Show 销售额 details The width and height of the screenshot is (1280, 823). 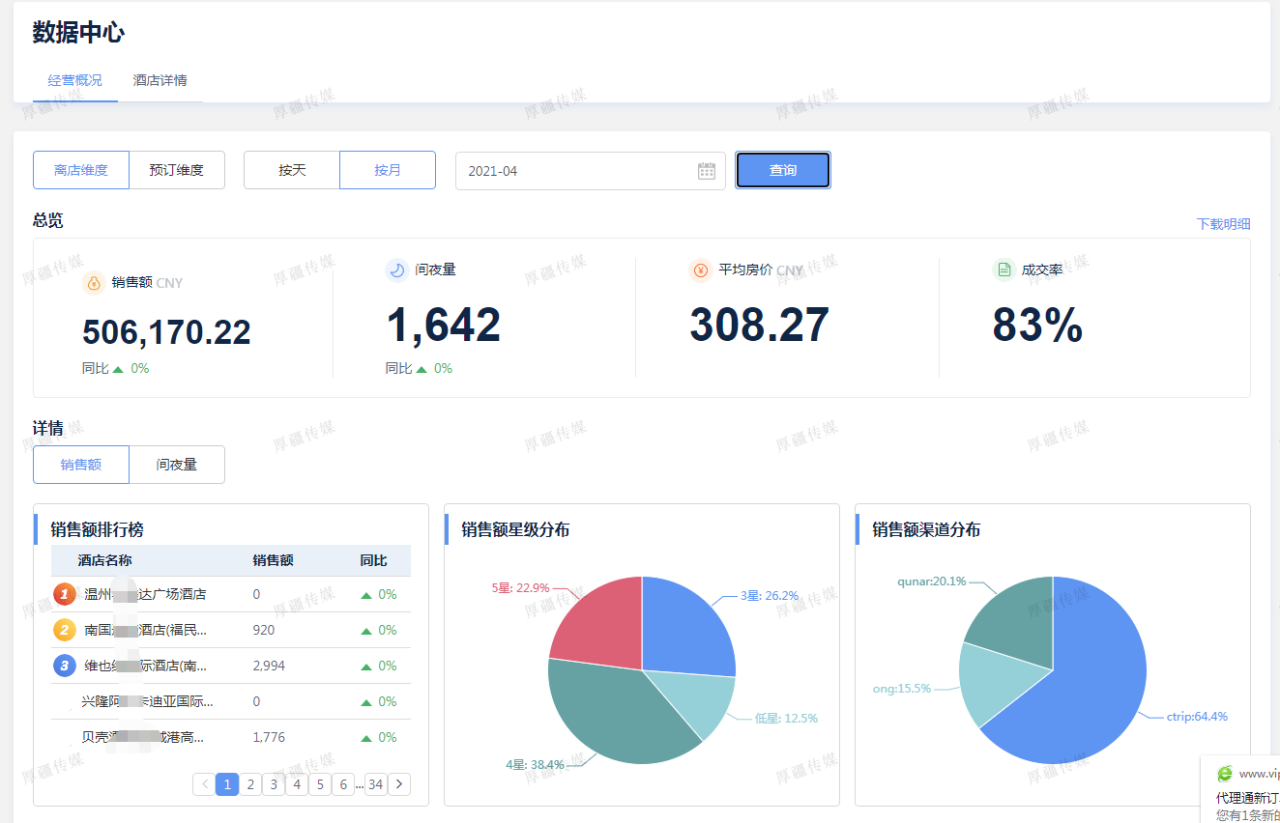[81, 464]
